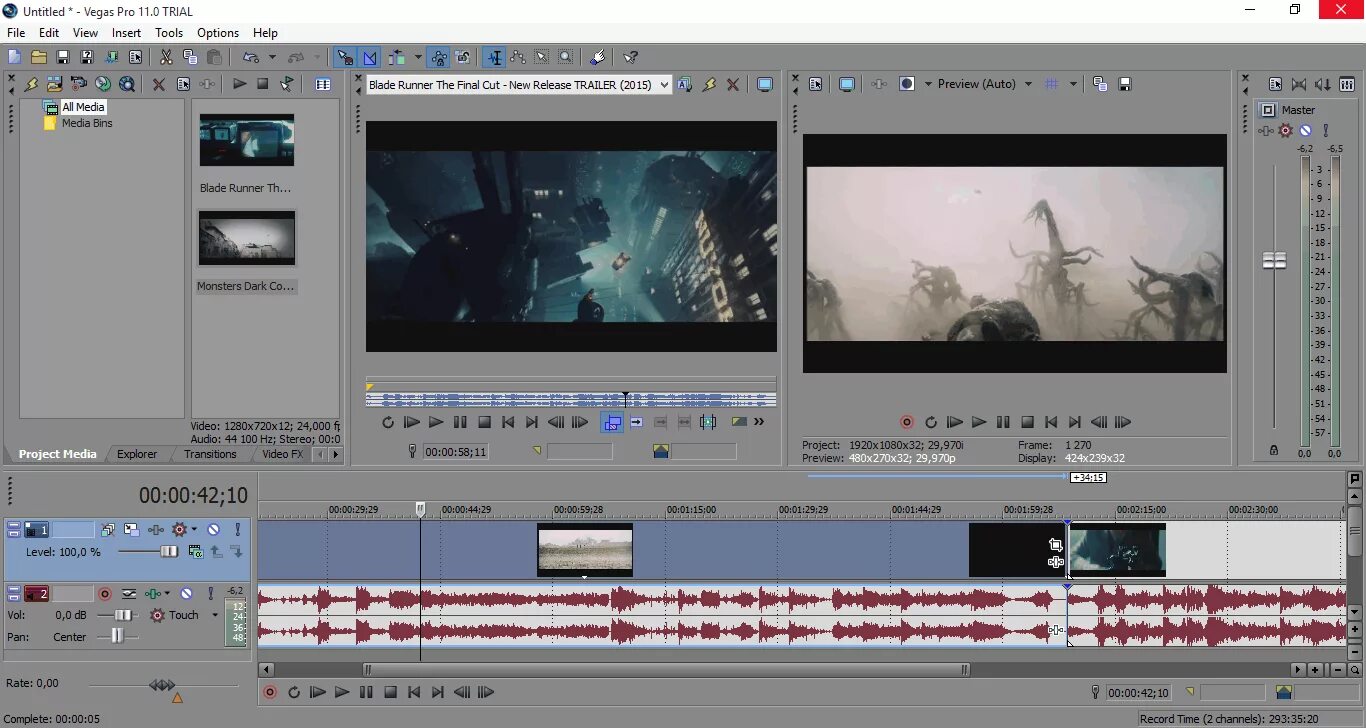Viewport: 1366px width, 728px height.
Task: Open the trimmer media selection dropdown
Action: 666,84
